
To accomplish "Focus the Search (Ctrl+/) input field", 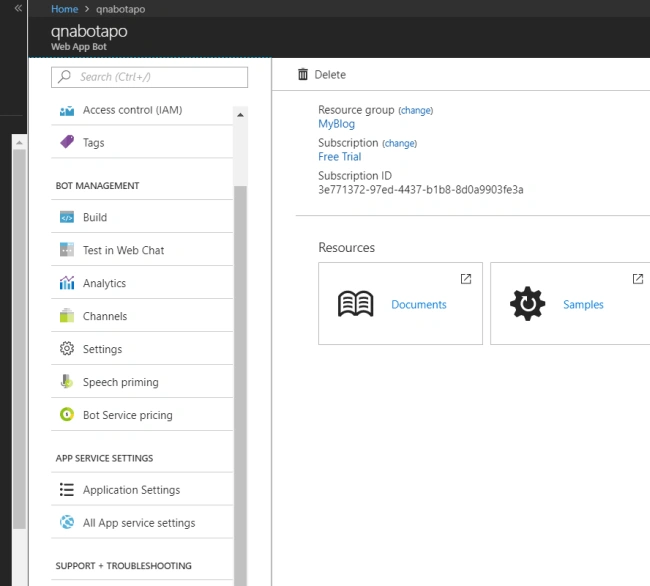I will coord(149,77).
